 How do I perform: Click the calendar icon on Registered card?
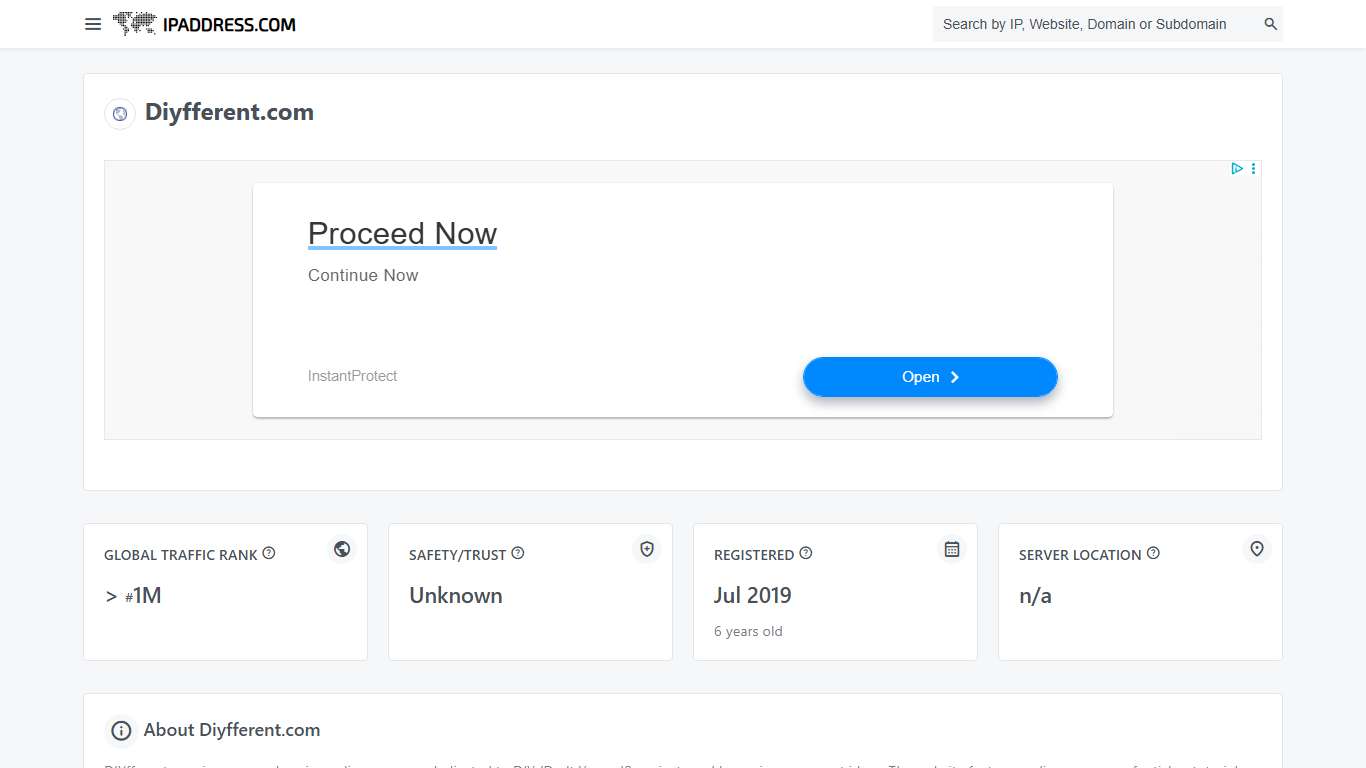coord(951,549)
